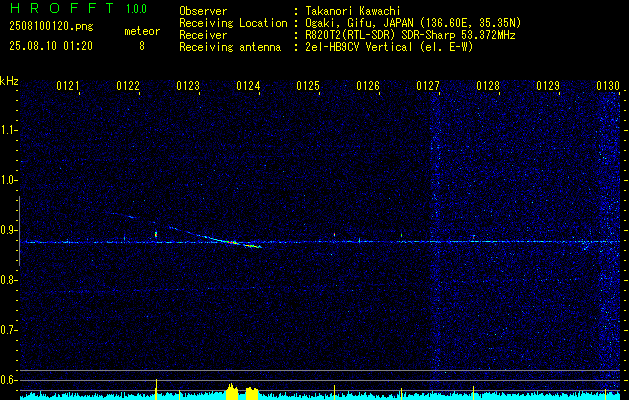Click the Observer field label
The image size is (629, 400).
[x=203, y=11]
